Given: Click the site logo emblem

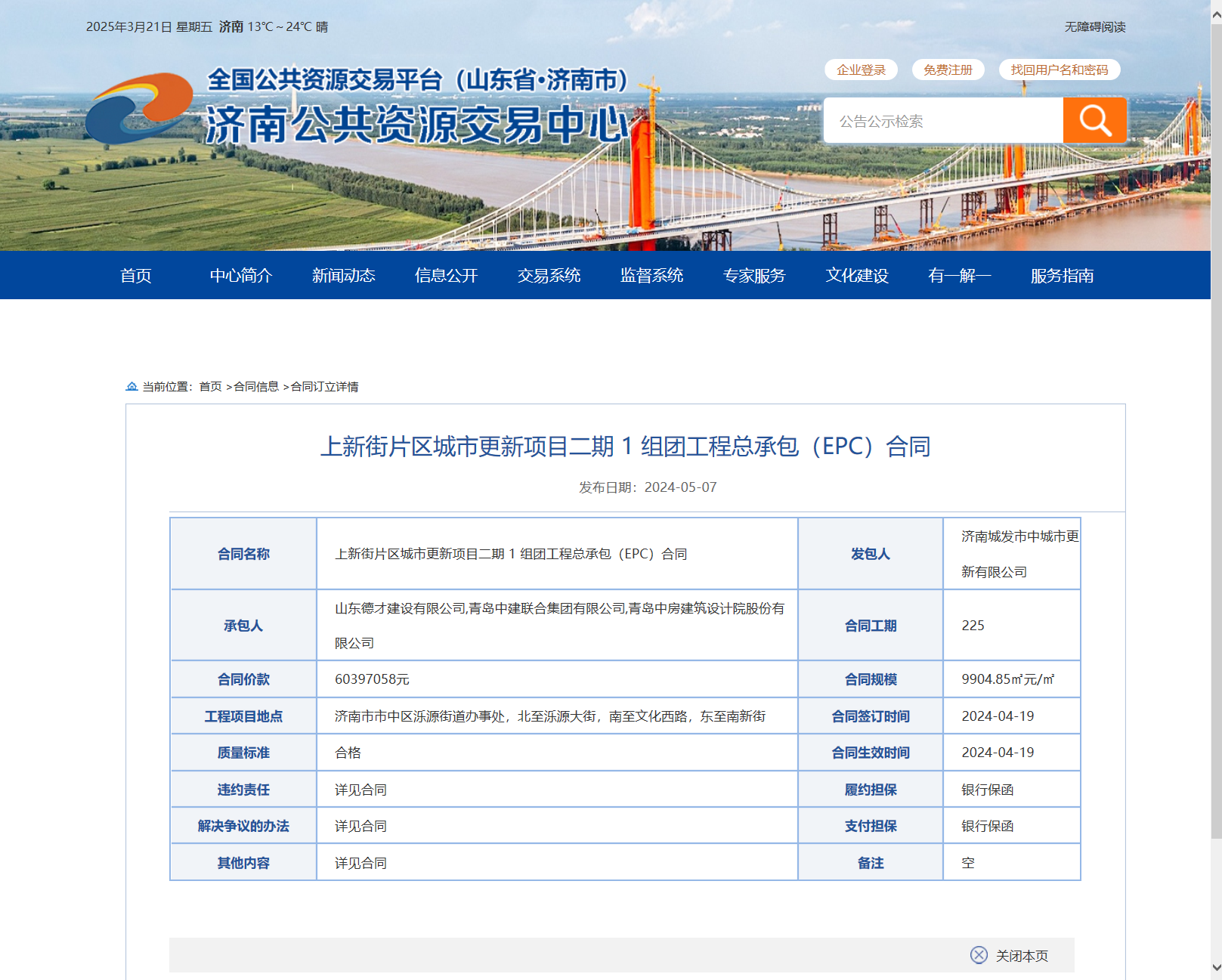Looking at the screenshot, I should (x=139, y=108).
